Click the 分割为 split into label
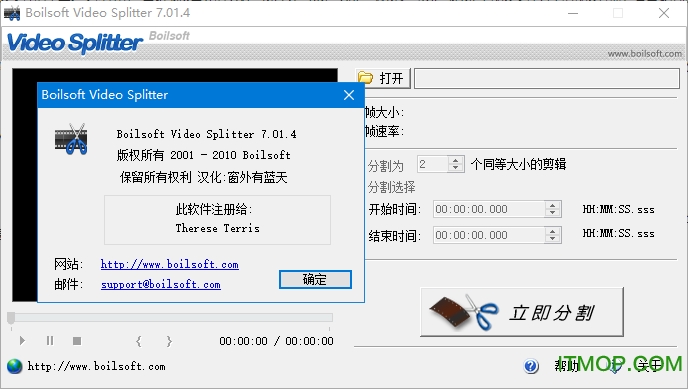 point(386,166)
